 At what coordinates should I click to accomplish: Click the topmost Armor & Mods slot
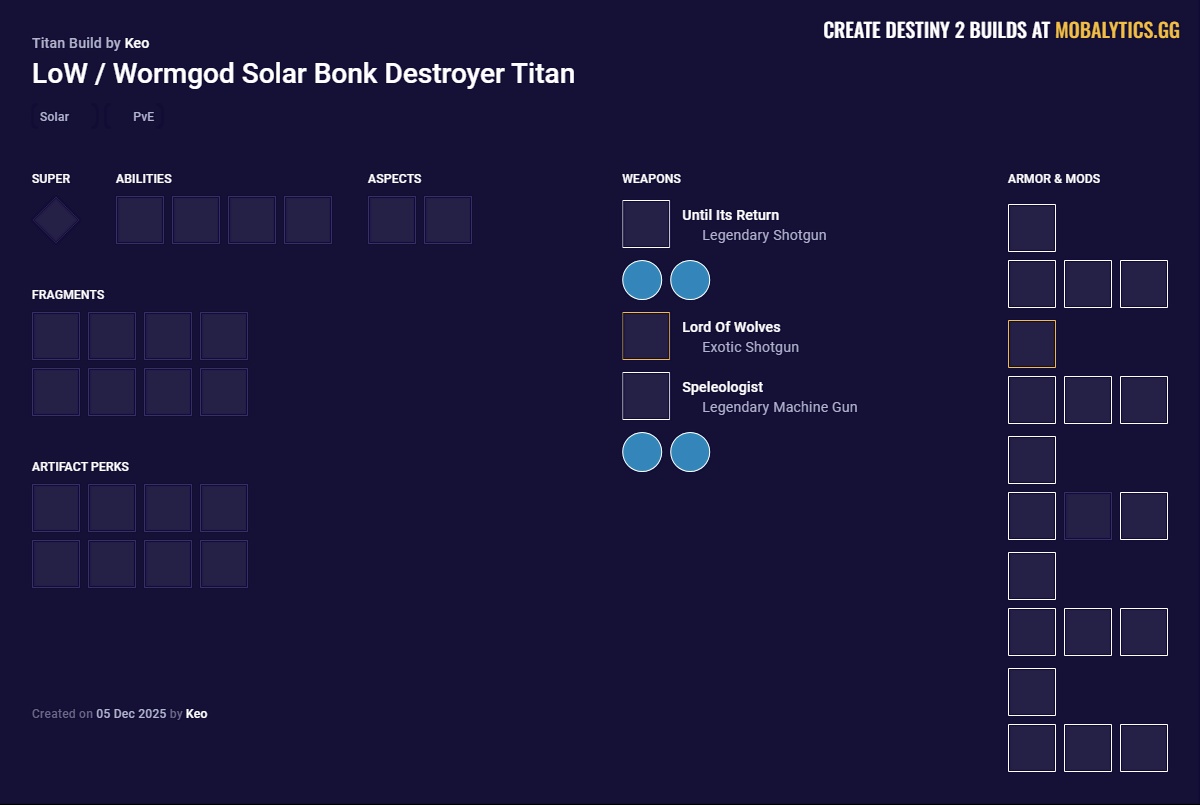coord(1031,227)
